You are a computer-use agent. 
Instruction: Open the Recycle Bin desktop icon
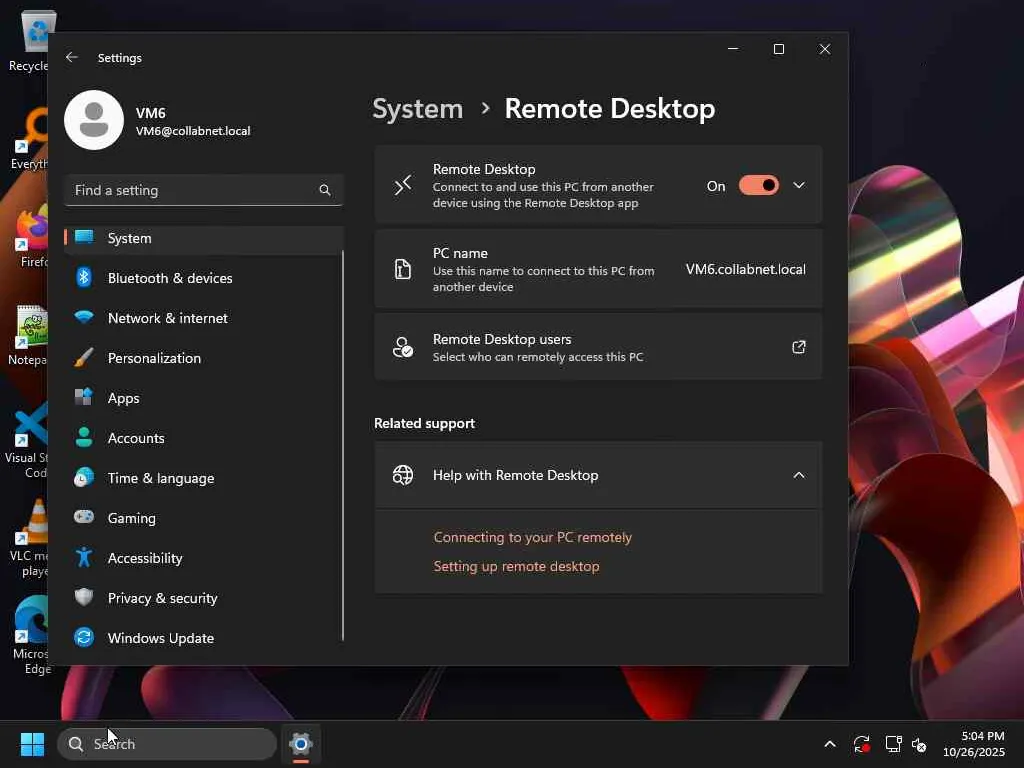click(x=29, y=40)
